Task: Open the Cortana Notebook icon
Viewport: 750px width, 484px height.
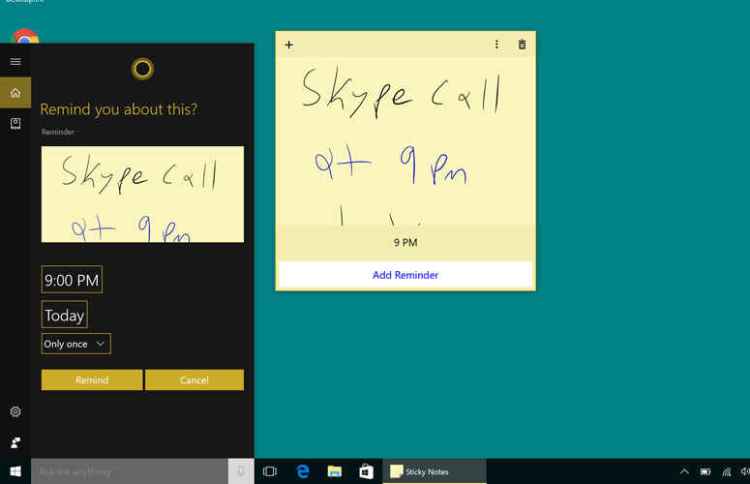Action: 15,123
